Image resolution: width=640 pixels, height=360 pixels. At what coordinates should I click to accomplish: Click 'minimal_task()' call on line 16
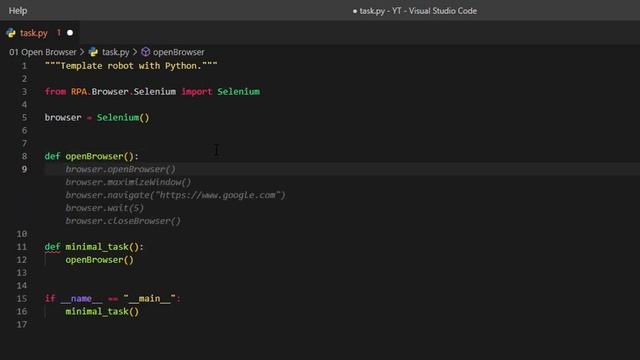point(102,311)
